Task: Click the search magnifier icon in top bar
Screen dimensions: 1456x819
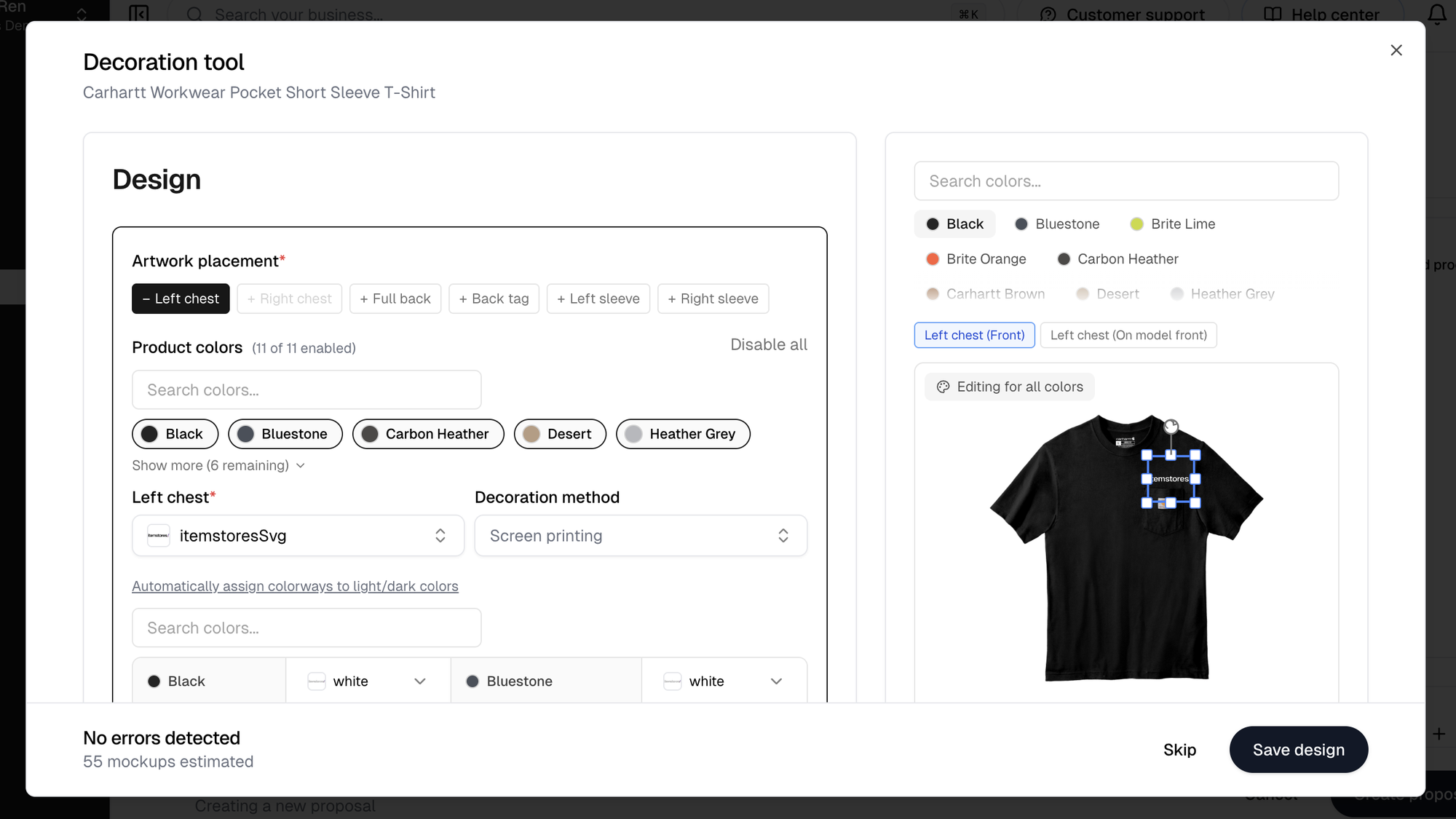Action: [194, 15]
